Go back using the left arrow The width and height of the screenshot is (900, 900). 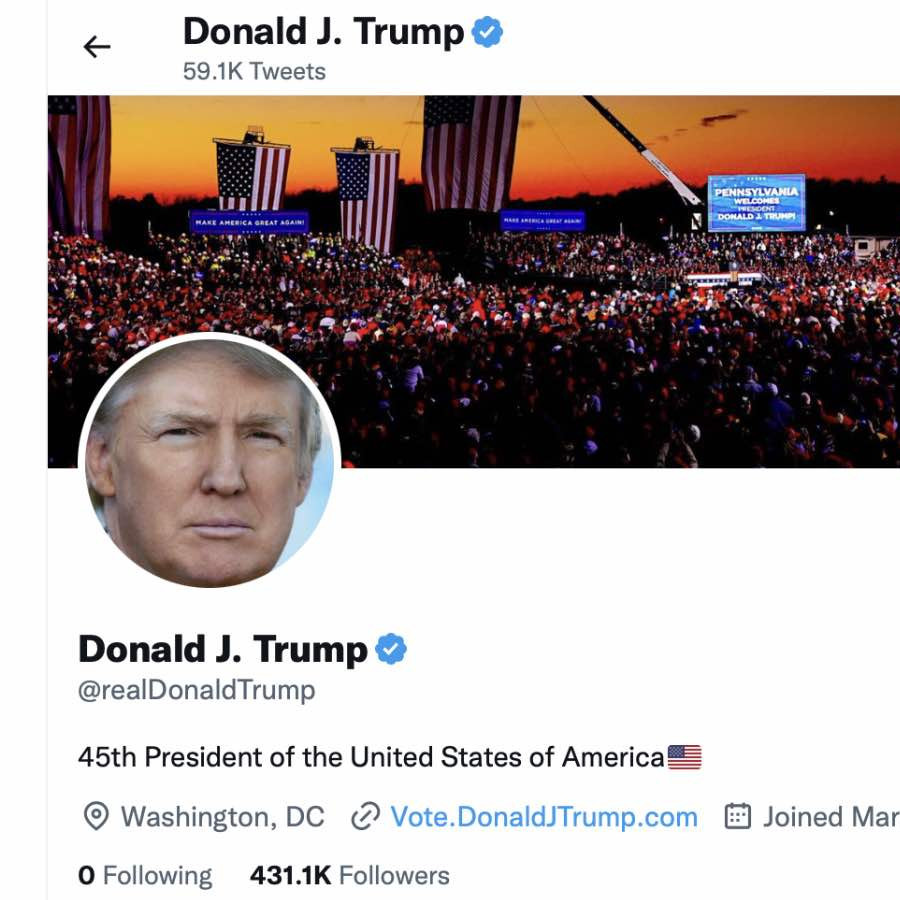[96, 46]
